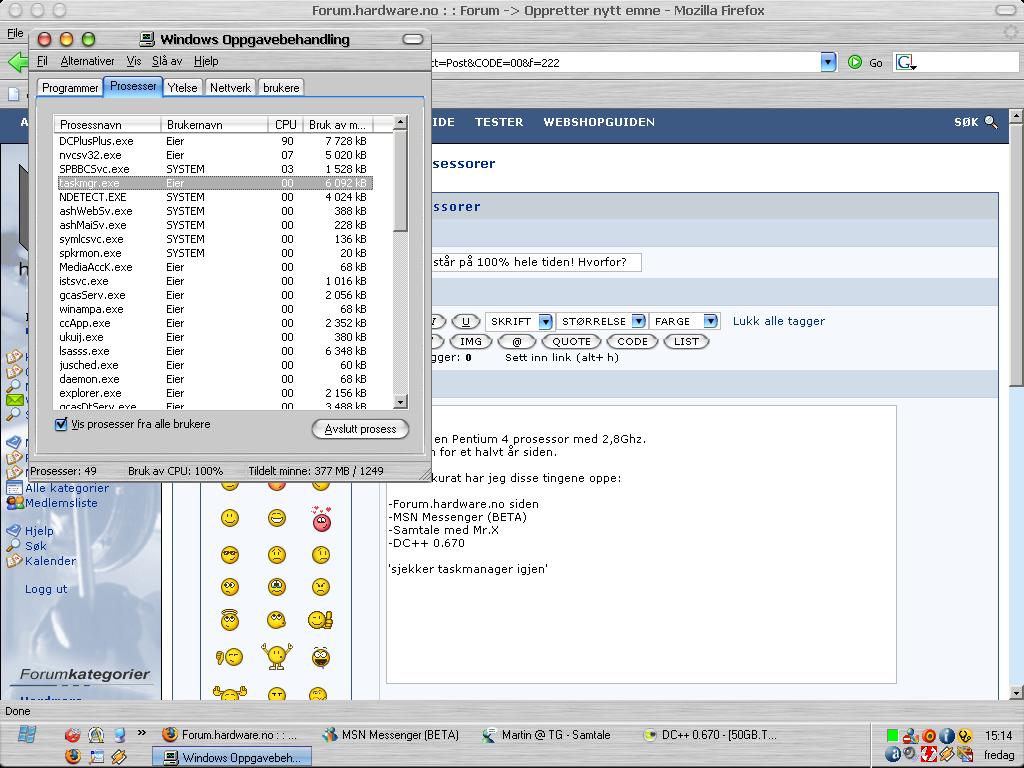
Task: Insert the wide-mouth laughing emoticon
Action: pos(321,657)
